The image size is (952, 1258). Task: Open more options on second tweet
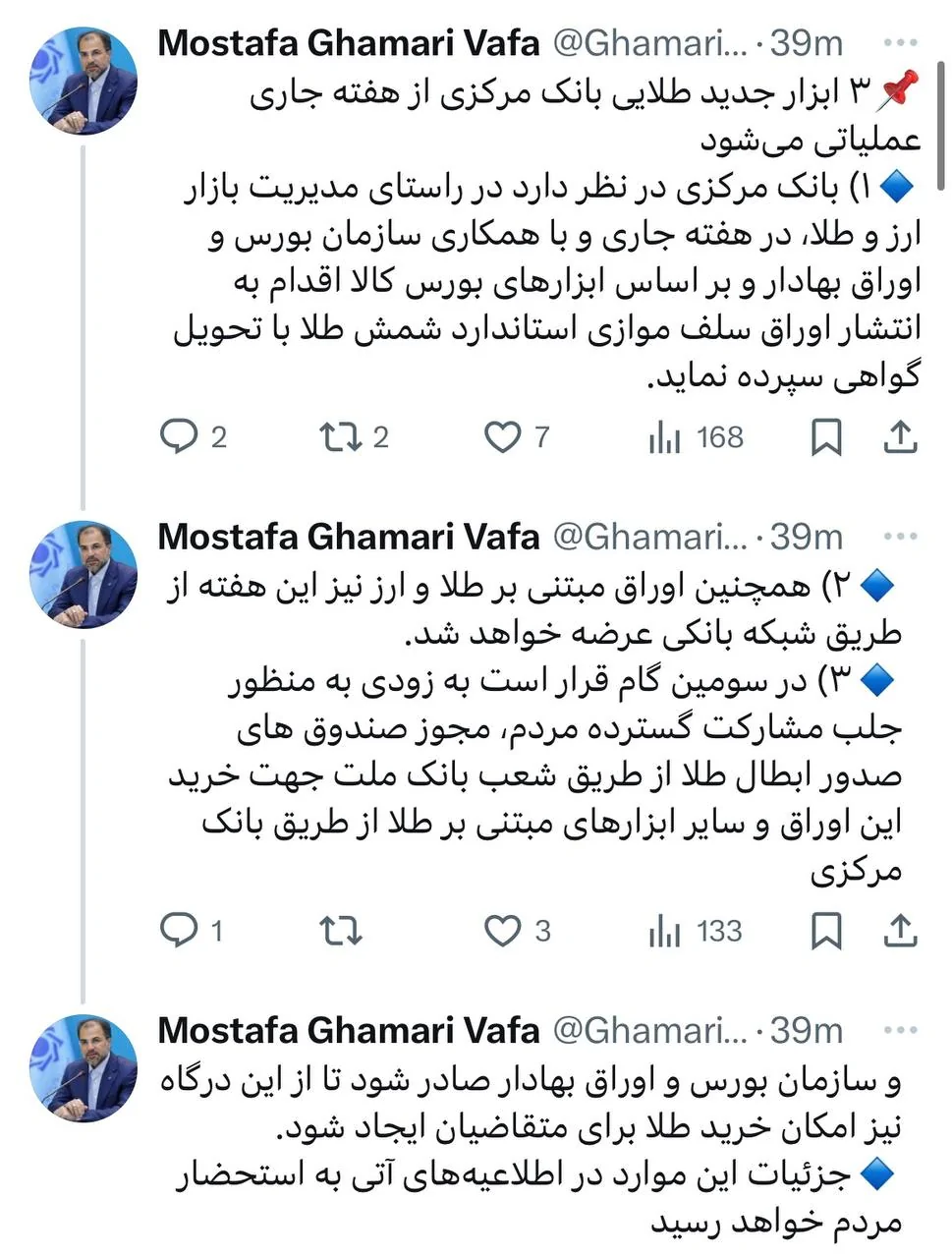(x=900, y=537)
